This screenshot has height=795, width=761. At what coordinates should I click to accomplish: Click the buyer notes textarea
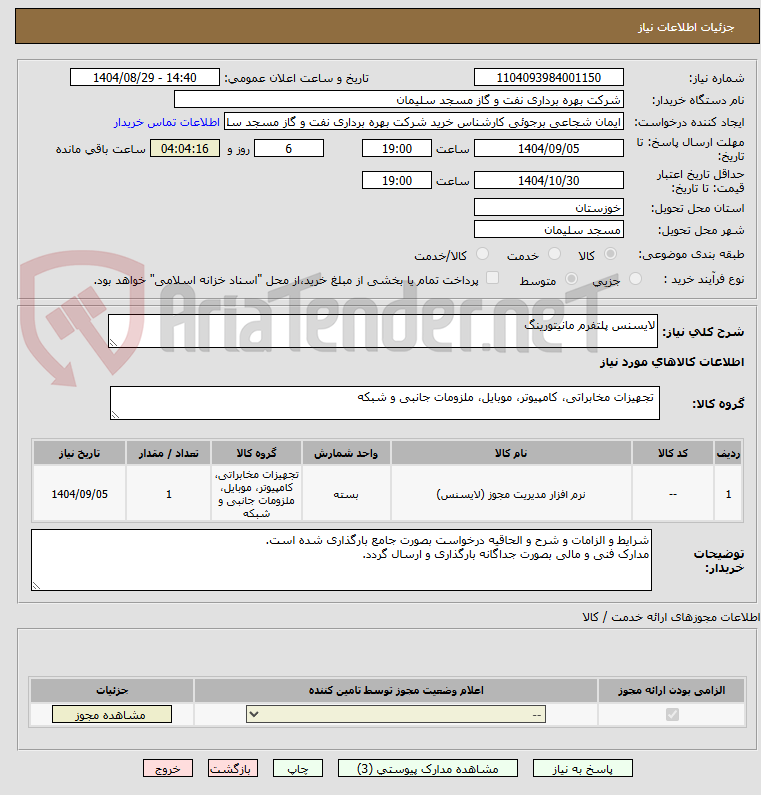(341, 560)
